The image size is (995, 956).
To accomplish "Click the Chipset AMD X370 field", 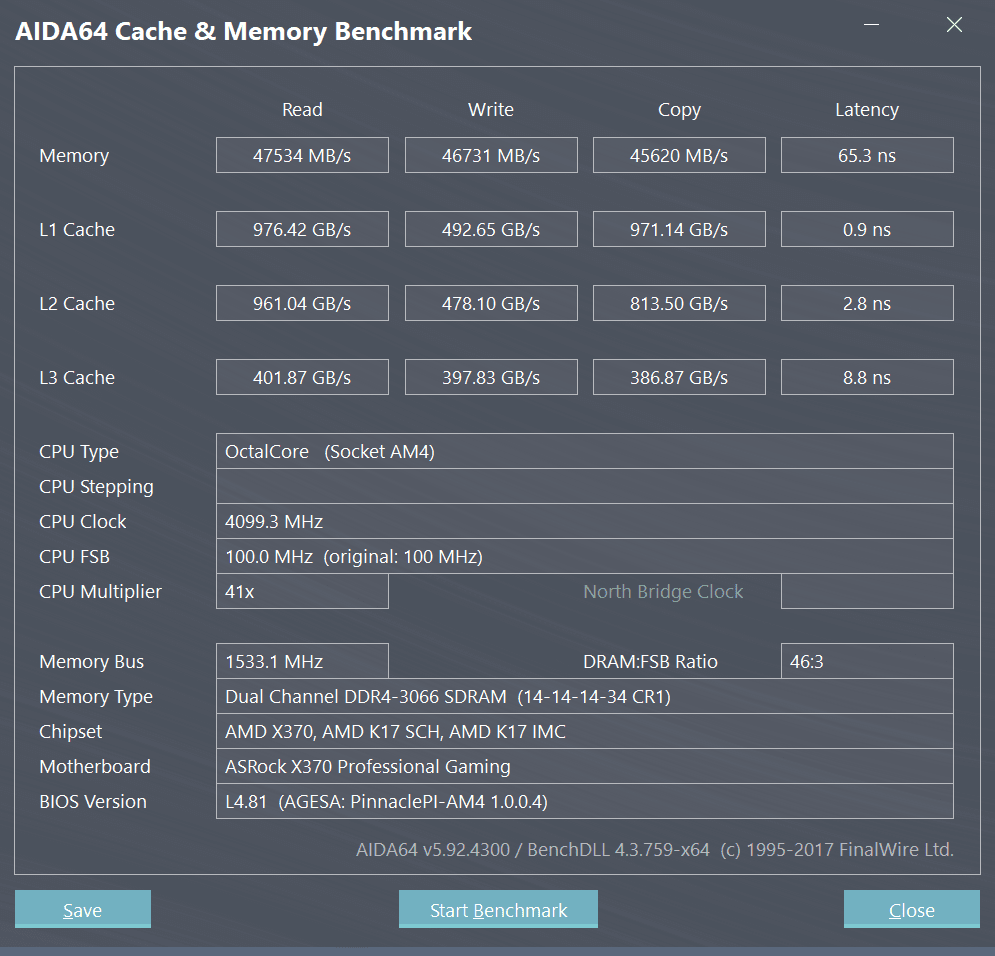I will [584, 731].
